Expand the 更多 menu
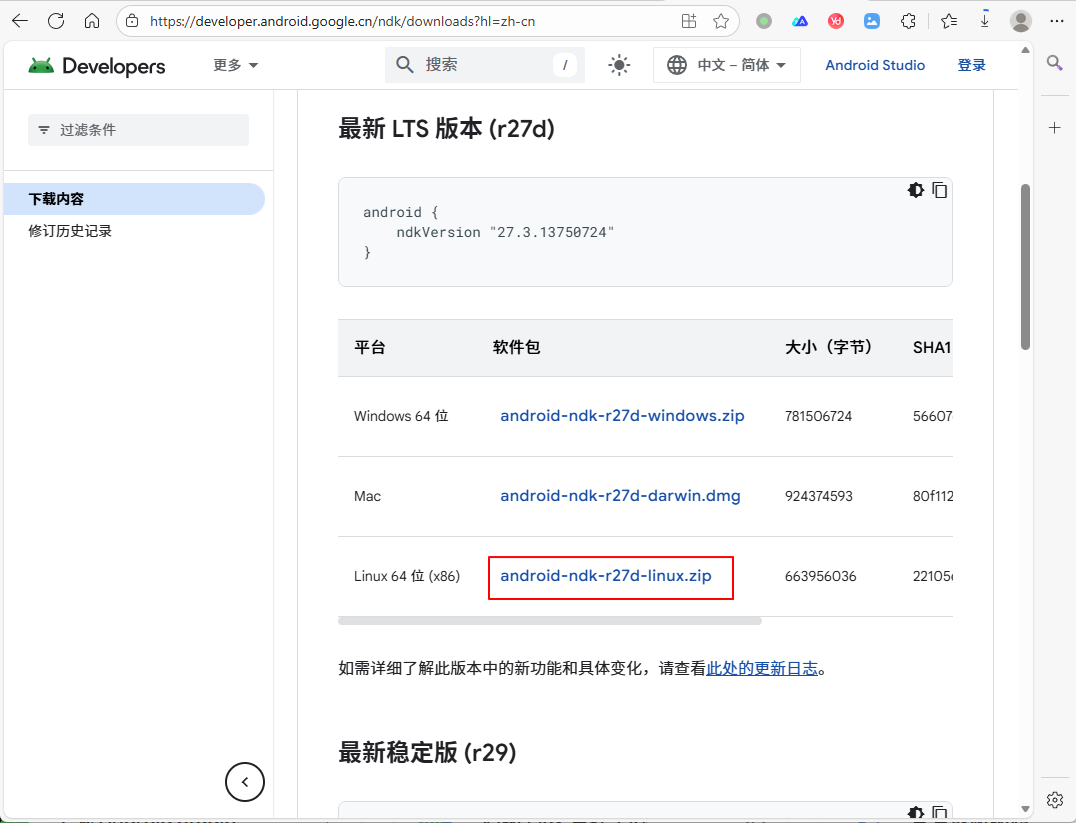 click(x=235, y=65)
